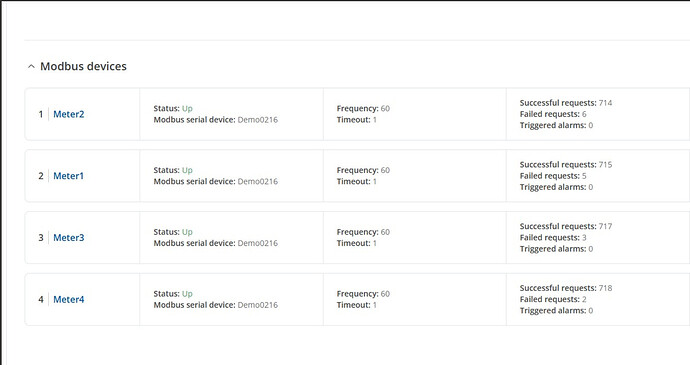Click Meter4's Timeout value
Image resolution: width=690 pixels, height=365 pixels.
(374, 305)
